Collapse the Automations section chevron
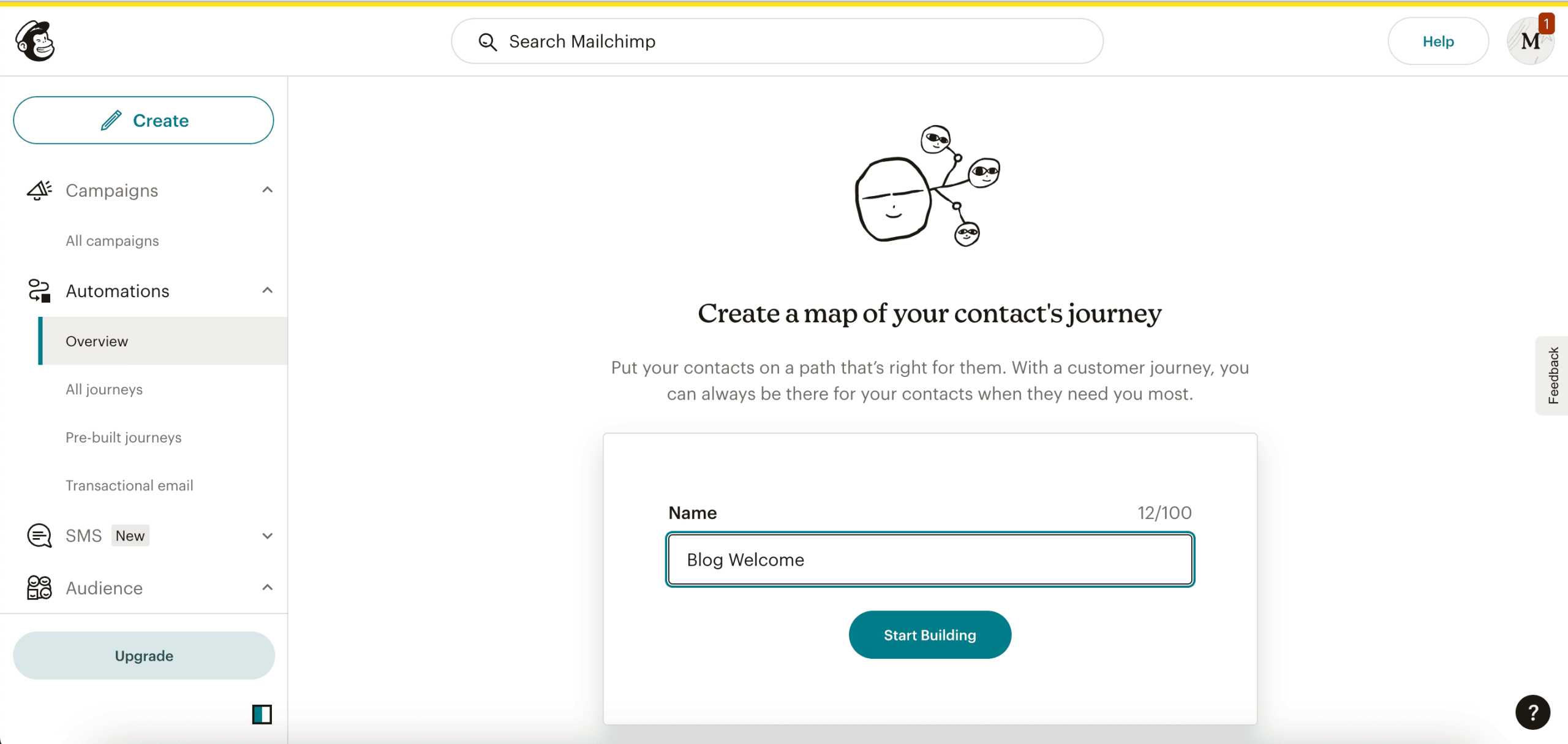The image size is (1568, 744). [267, 290]
